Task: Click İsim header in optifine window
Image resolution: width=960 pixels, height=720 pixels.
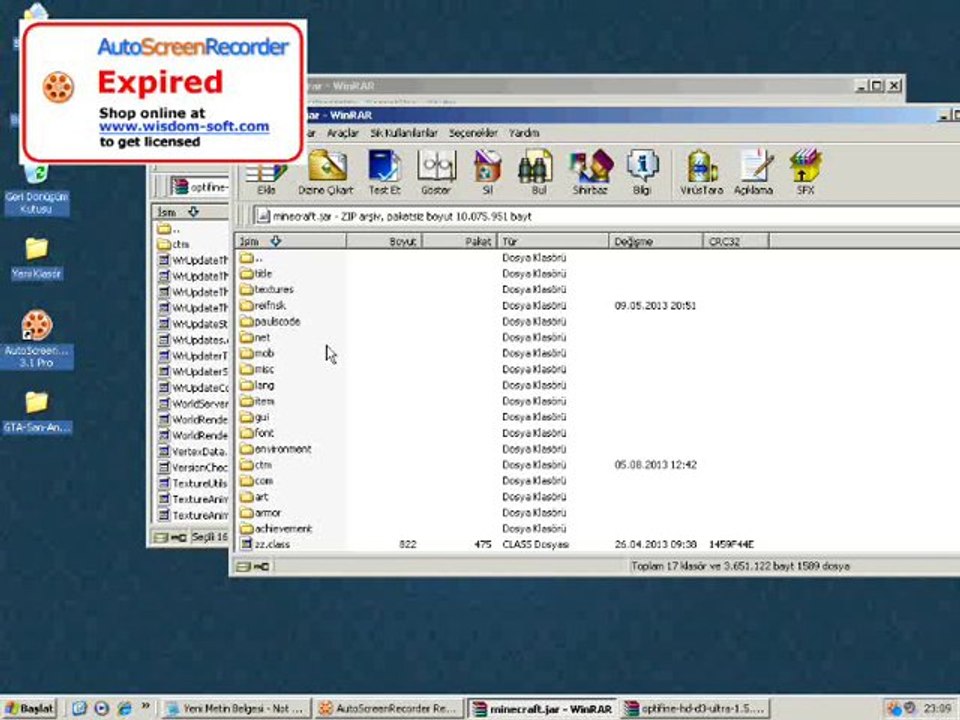Action: pos(190,212)
